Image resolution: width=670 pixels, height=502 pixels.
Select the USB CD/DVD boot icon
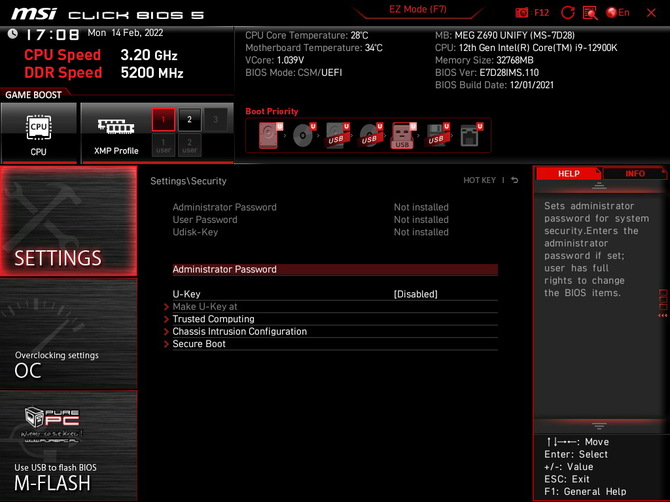point(370,135)
